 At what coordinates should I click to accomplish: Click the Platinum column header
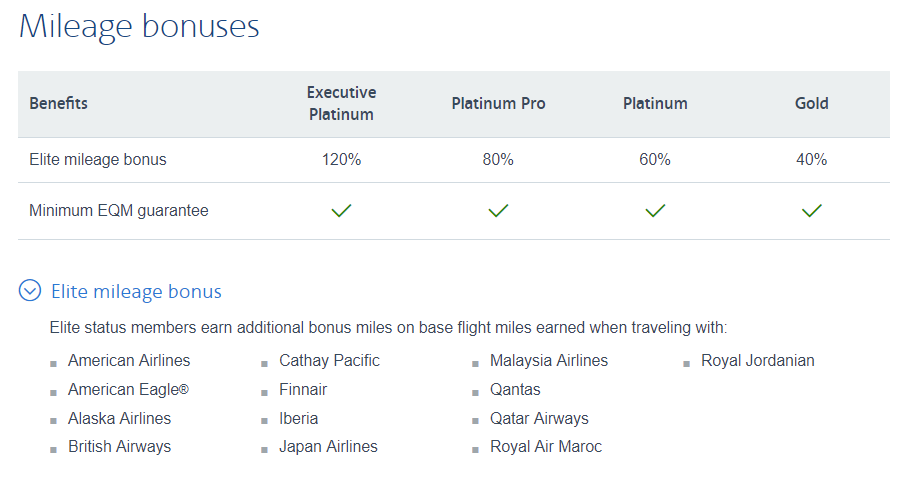coord(655,104)
